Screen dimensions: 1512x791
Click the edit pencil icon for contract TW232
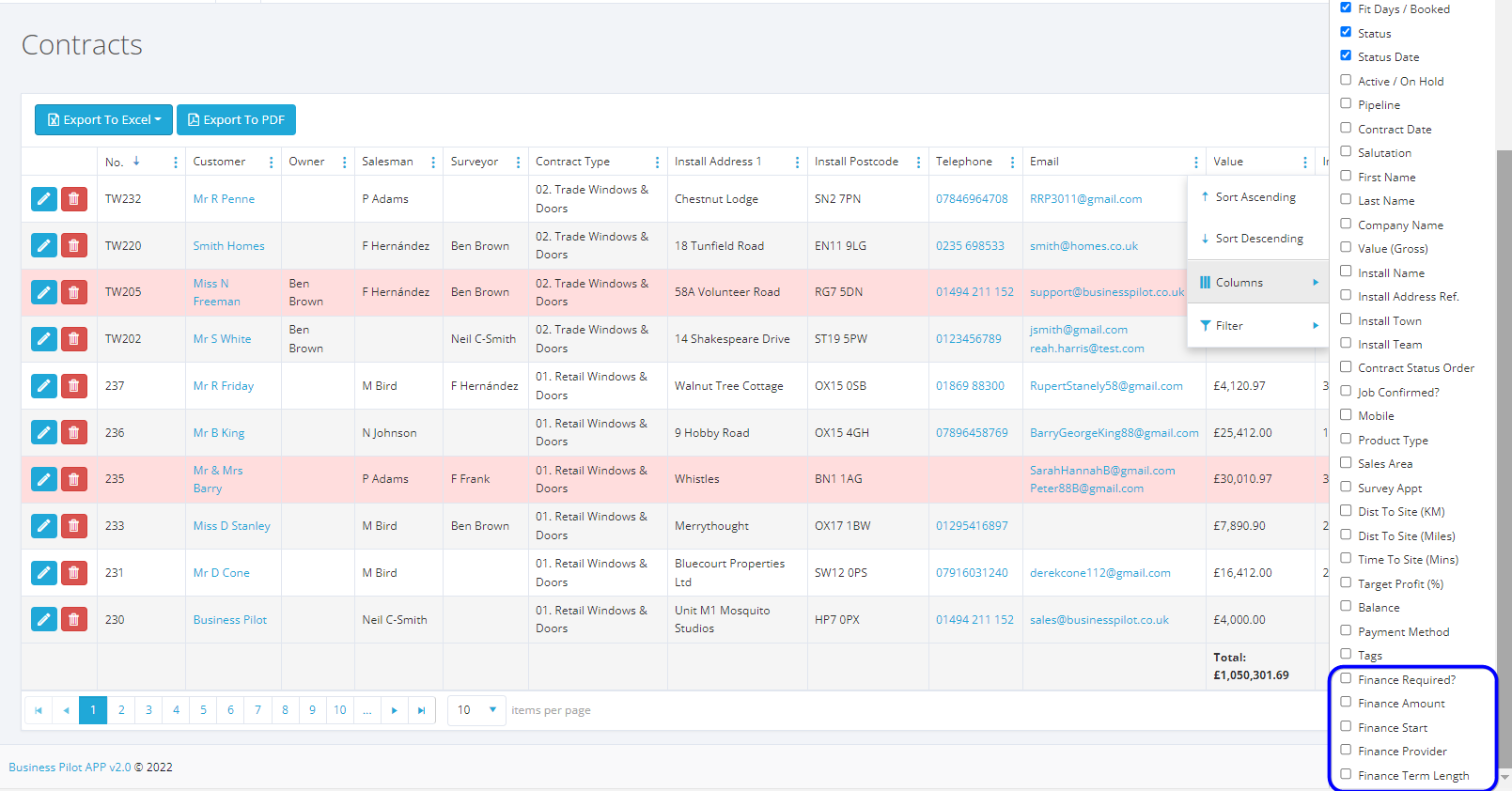[43, 199]
